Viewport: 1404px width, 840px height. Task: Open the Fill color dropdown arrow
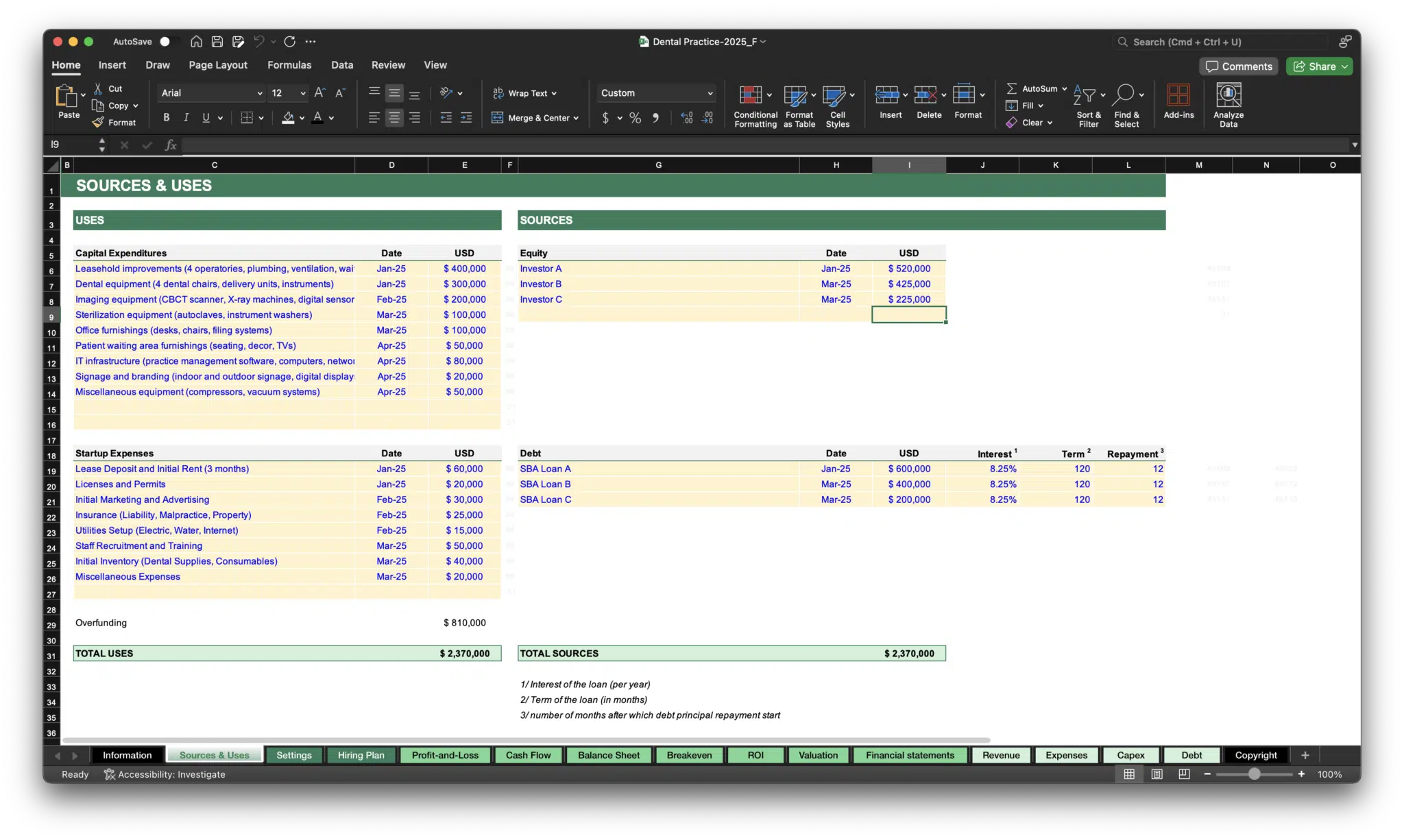point(300,117)
